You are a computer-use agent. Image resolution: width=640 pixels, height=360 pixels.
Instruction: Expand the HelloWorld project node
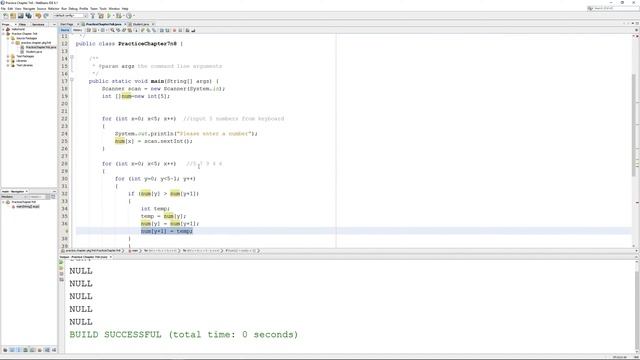click(x=3, y=29)
